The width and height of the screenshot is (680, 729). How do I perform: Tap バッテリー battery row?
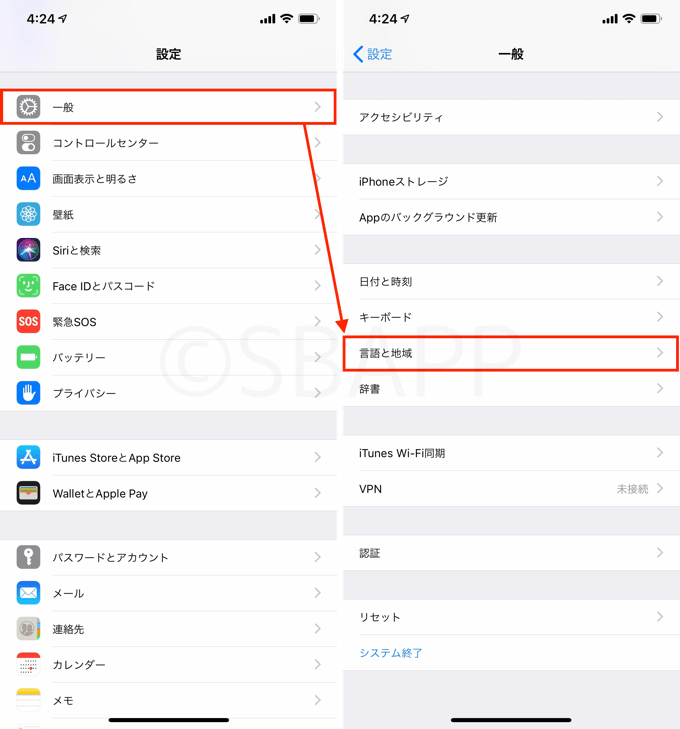coord(168,358)
